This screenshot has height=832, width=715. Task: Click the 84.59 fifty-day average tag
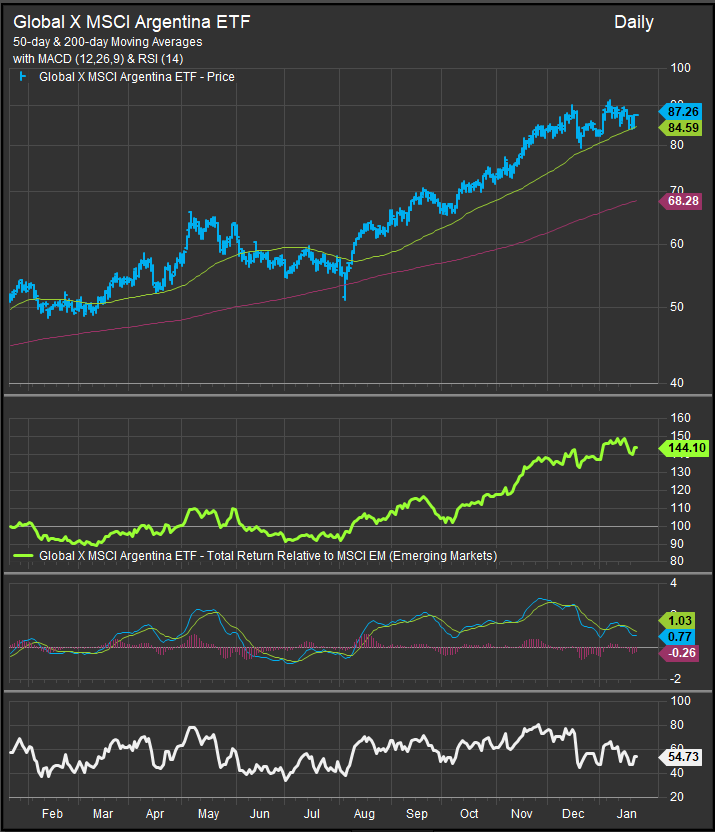pos(681,128)
